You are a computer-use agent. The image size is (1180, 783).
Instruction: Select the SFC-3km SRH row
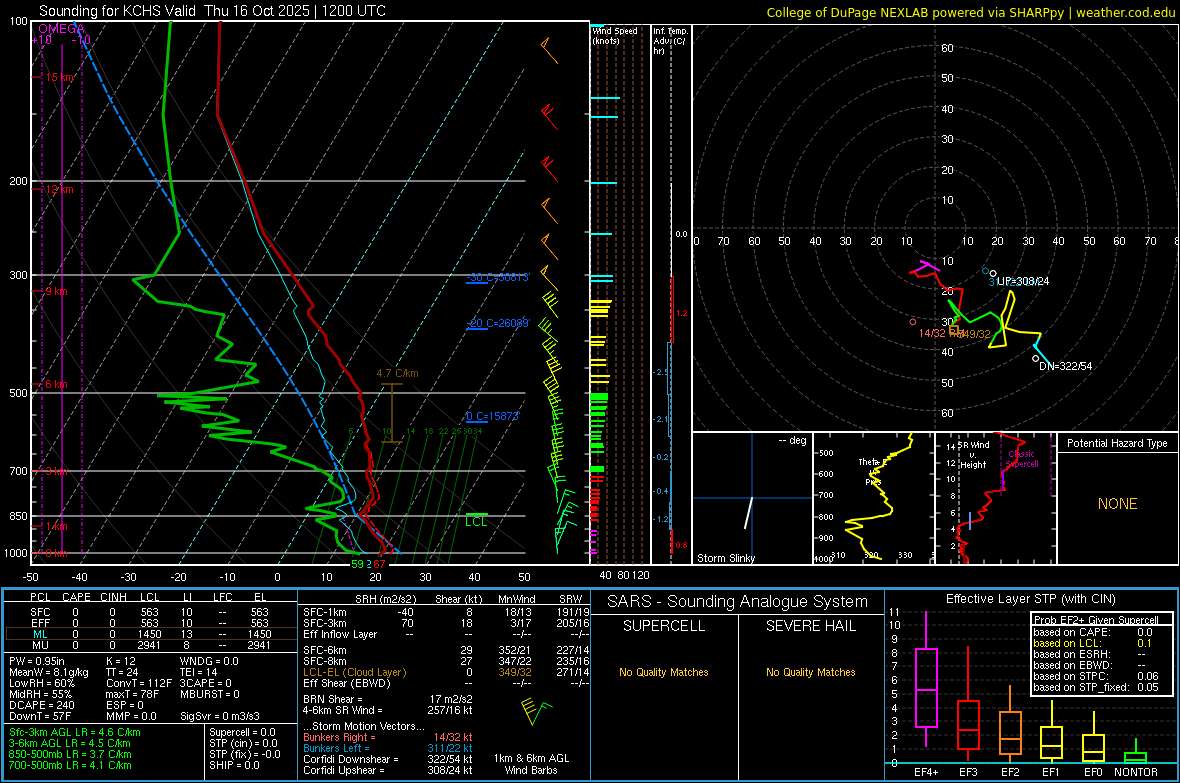click(446, 623)
